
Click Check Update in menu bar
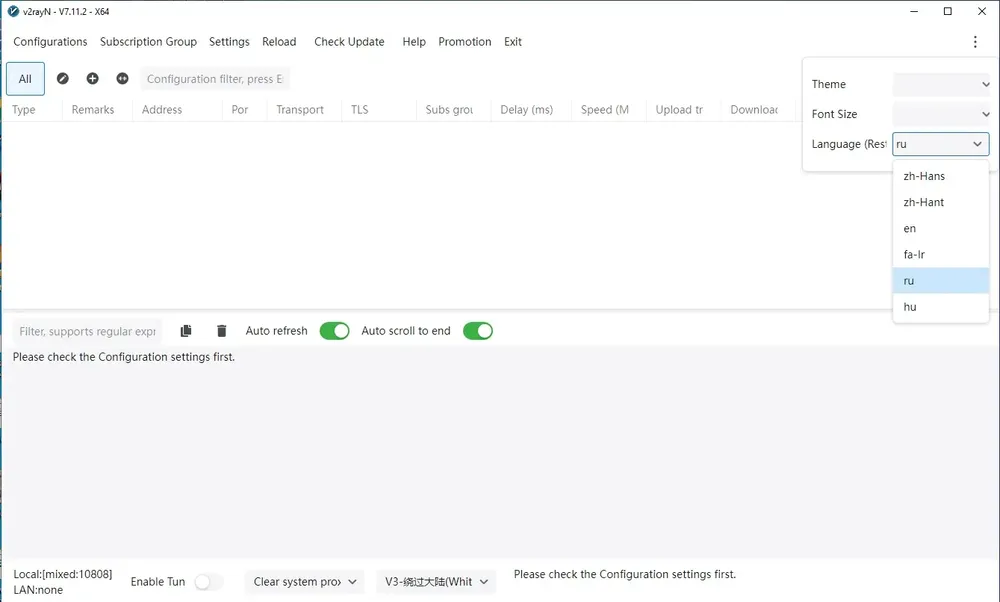pyautogui.click(x=349, y=41)
